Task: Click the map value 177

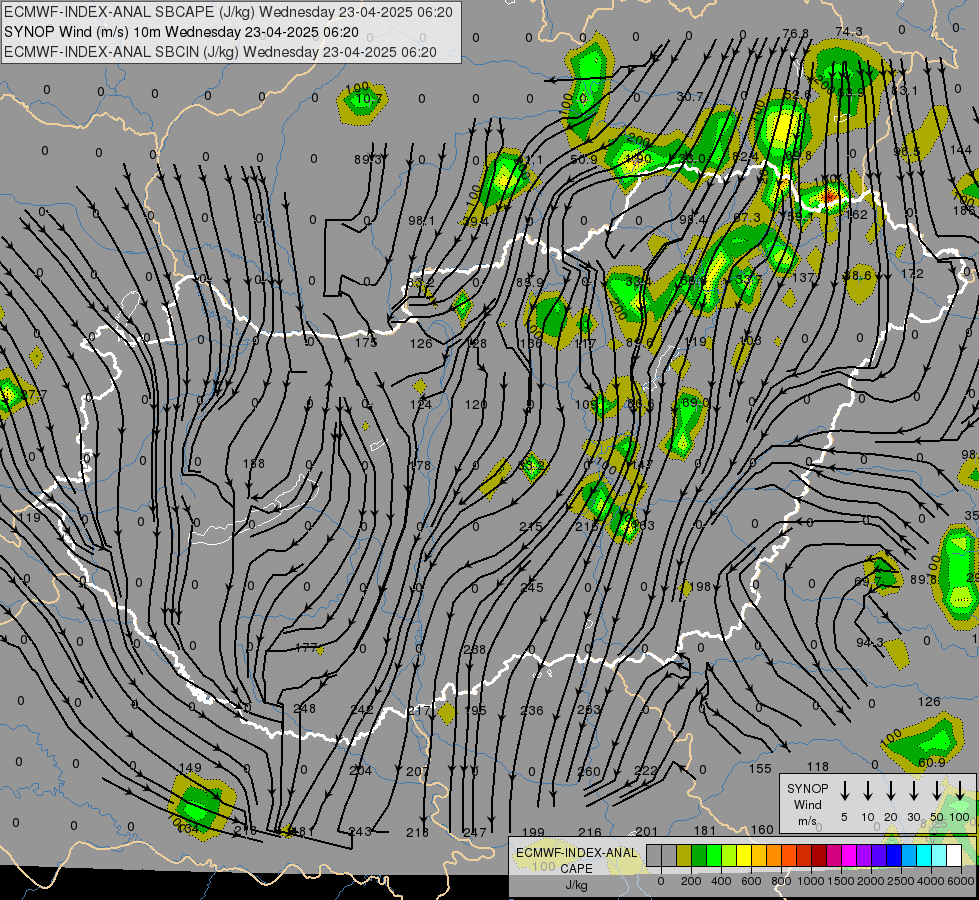Action: 306,648
